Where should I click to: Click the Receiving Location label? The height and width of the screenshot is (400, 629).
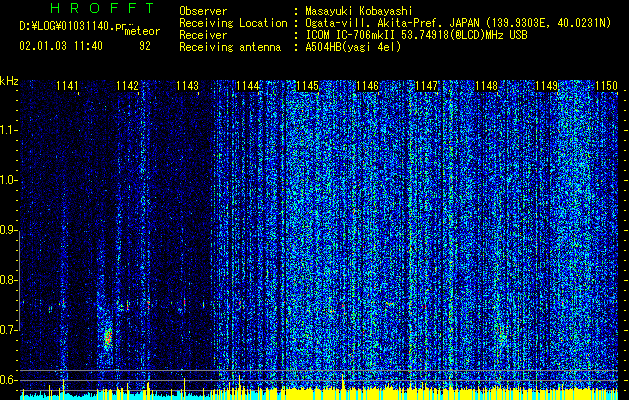(233, 23)
